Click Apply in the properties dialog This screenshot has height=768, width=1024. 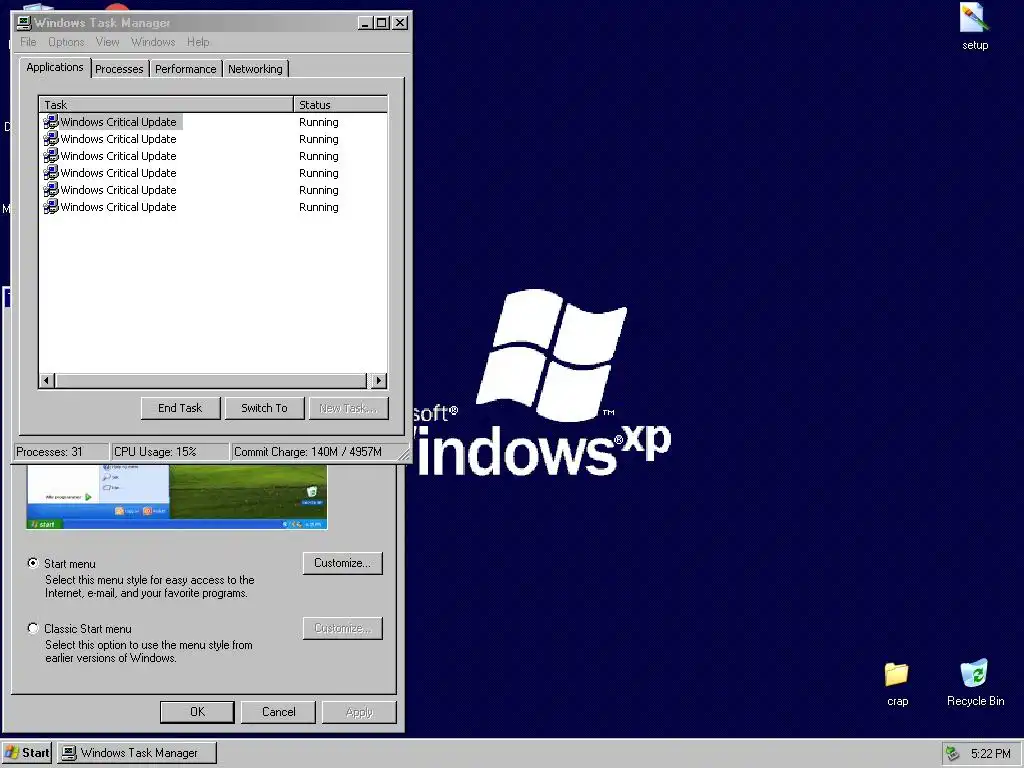point(359,712)
